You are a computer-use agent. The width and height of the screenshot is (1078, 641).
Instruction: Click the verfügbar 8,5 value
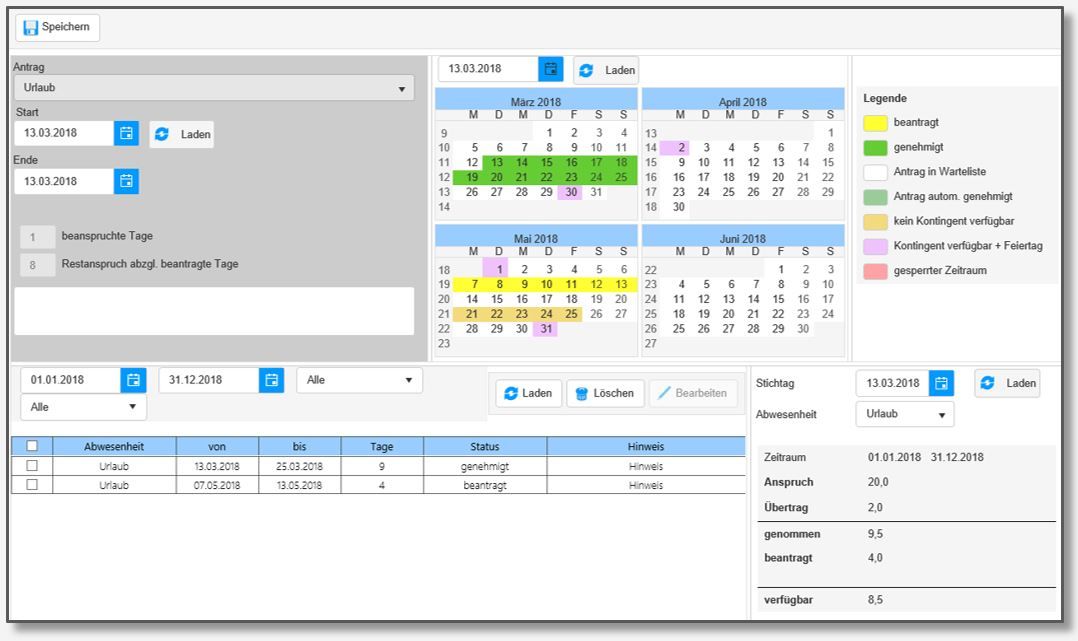click(875, 600)
